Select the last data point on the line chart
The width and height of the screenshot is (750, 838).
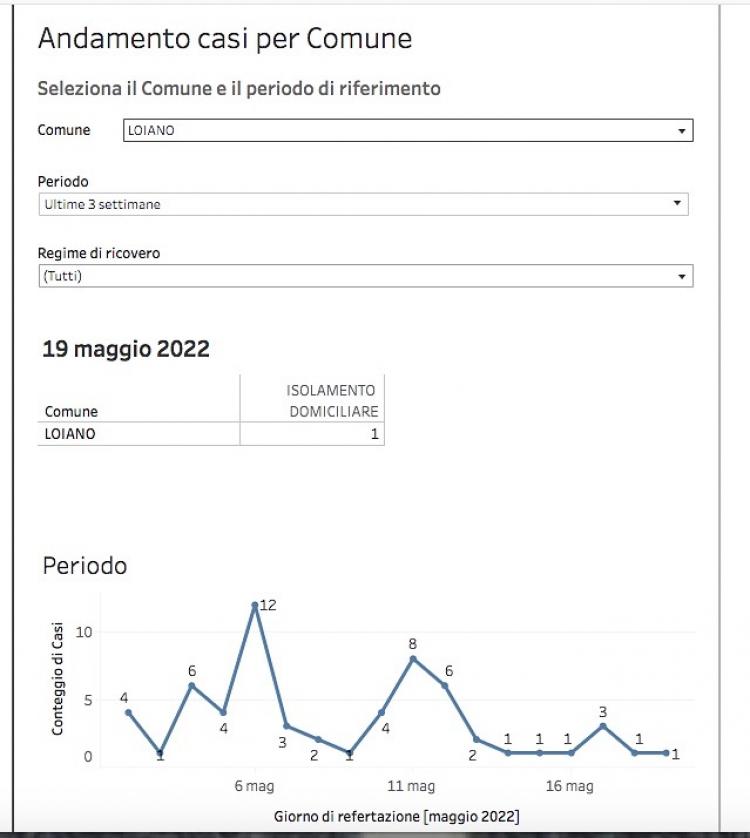[x=666, y=753]
